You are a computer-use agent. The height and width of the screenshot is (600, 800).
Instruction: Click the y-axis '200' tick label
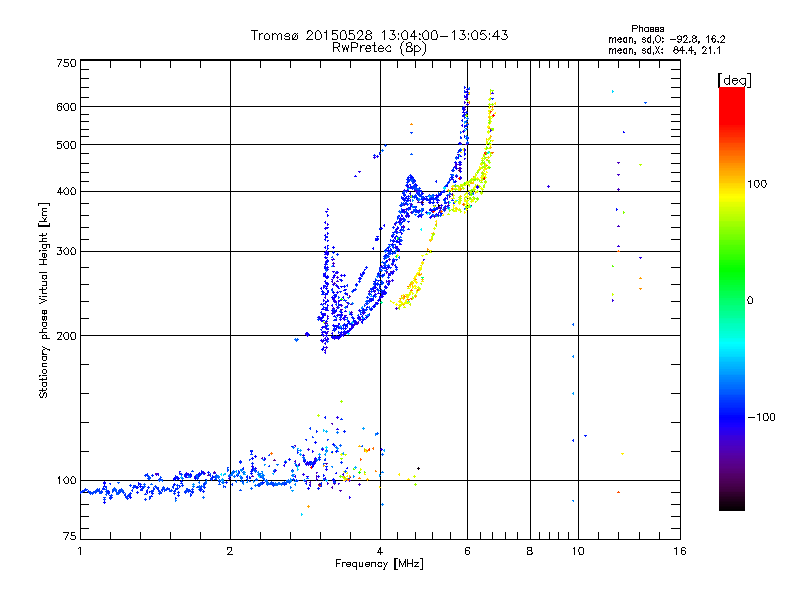coord(66,336)
